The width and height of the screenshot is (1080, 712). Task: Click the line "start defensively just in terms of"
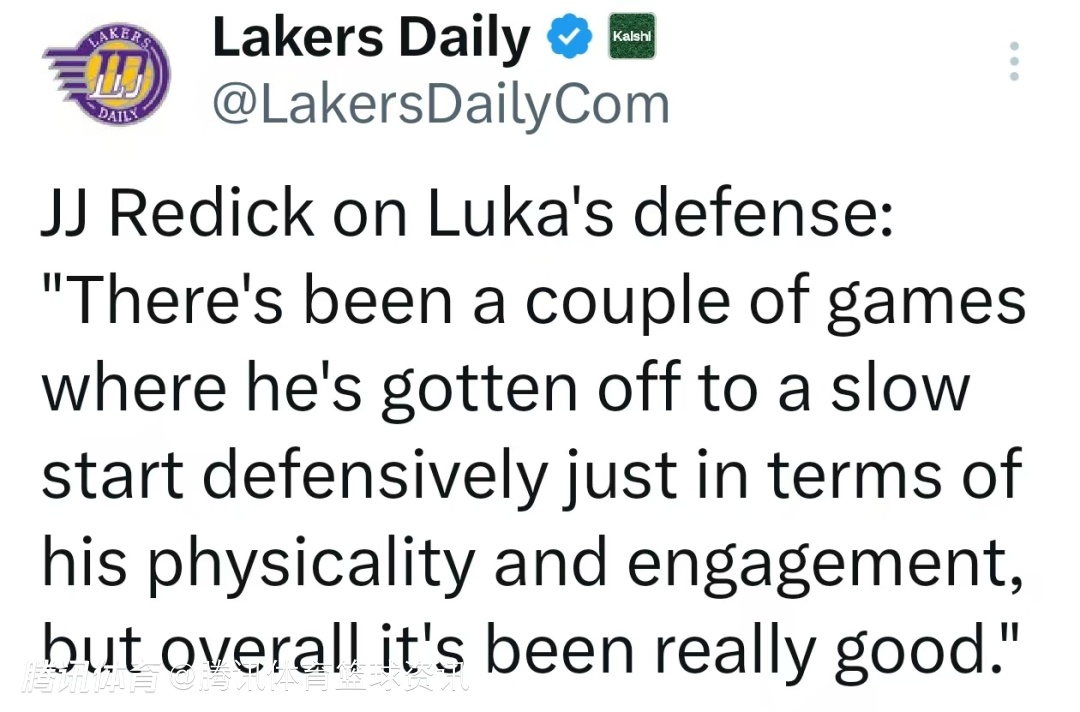pyautogui.click(x=531, y=474)
